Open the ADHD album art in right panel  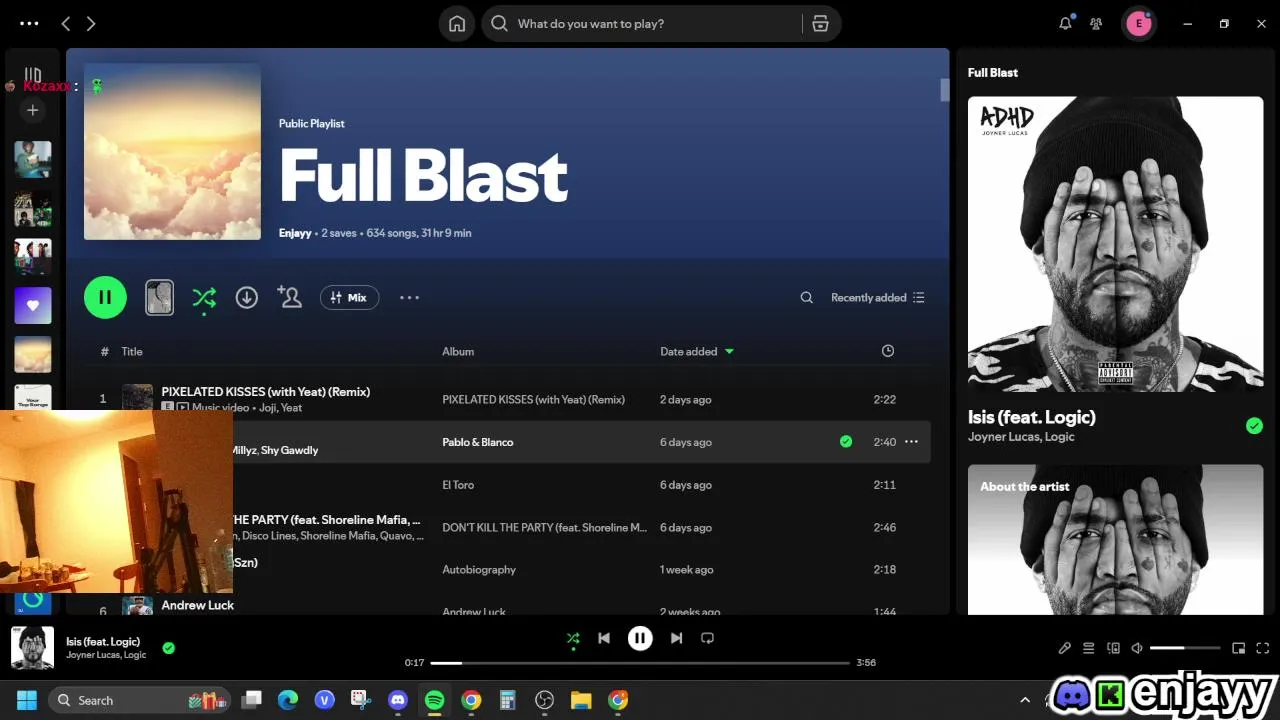pos(1115,243)
